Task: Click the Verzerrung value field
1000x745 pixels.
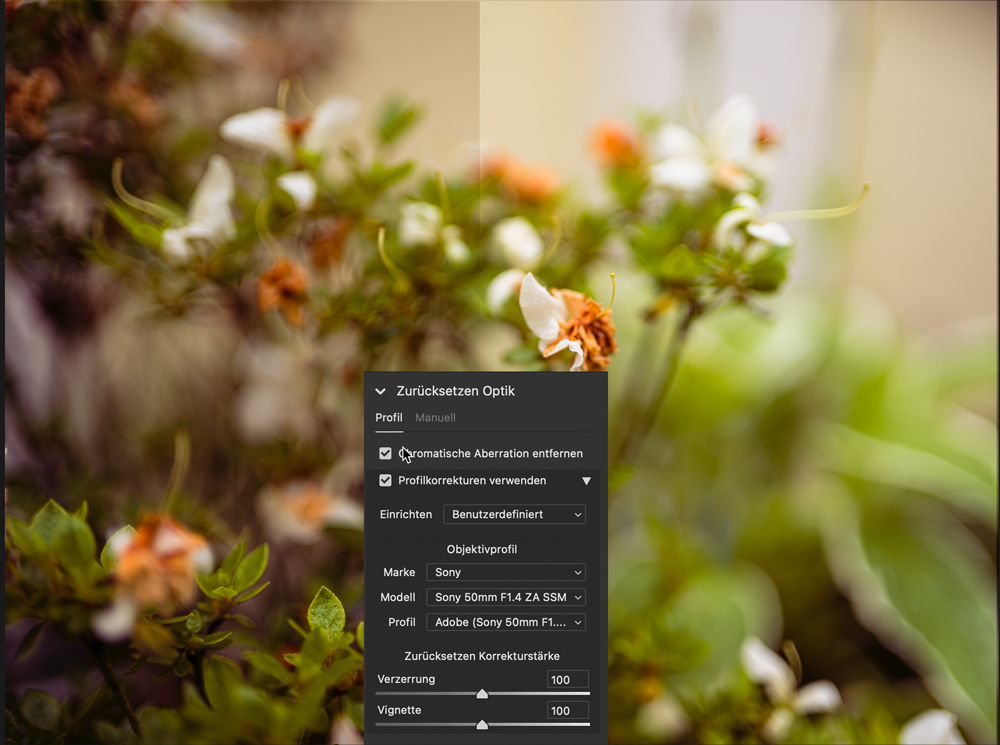Action: click(568, 679)
